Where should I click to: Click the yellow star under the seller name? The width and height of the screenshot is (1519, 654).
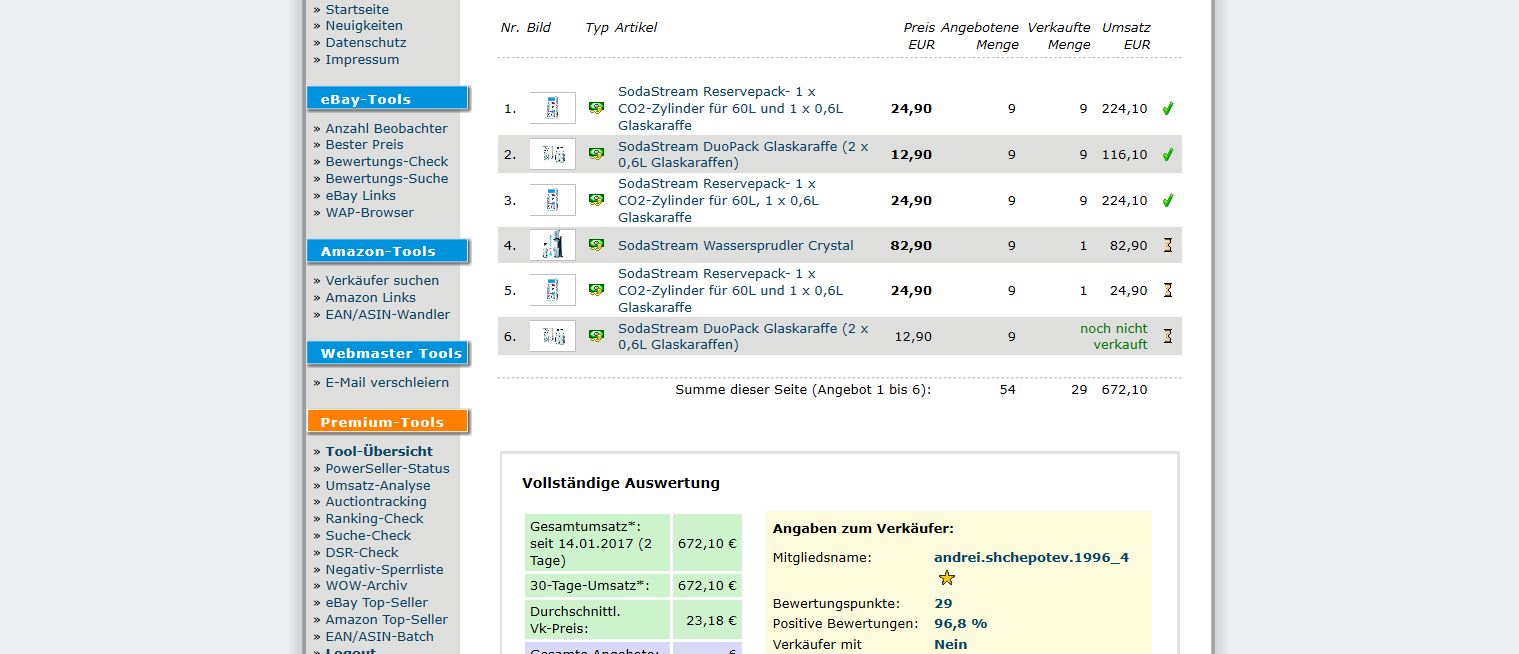coord(947,578)
